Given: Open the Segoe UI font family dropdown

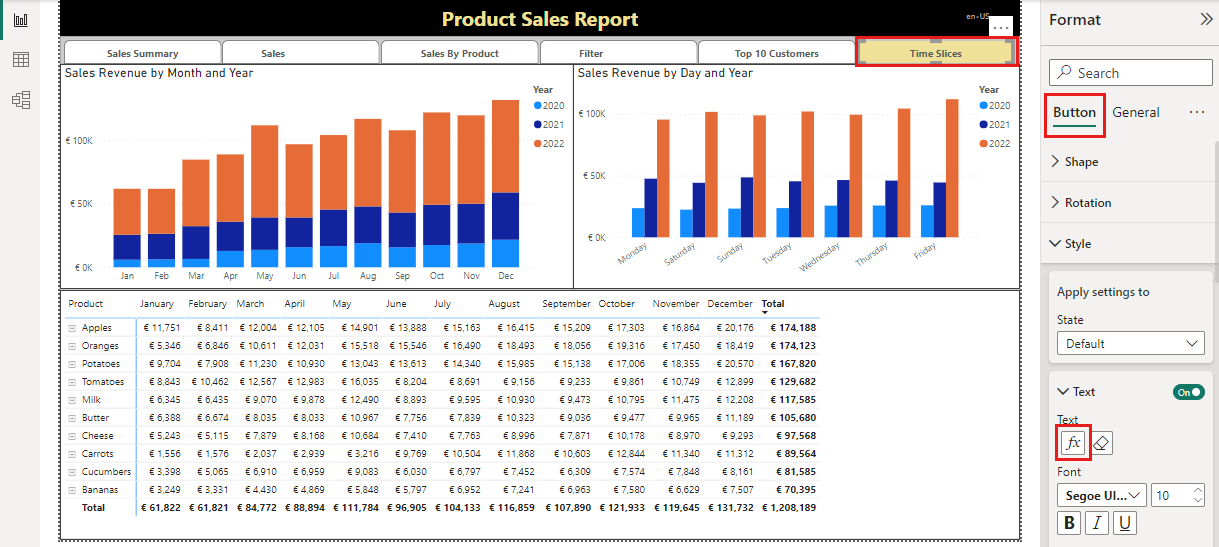Looking at the screenshot, I should (1102, 495).
